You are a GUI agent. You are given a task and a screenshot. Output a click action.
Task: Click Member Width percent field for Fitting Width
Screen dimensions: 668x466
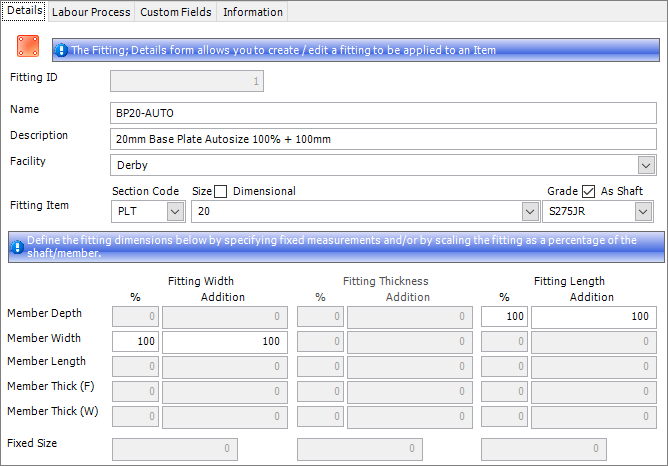(x=135, y=342)
